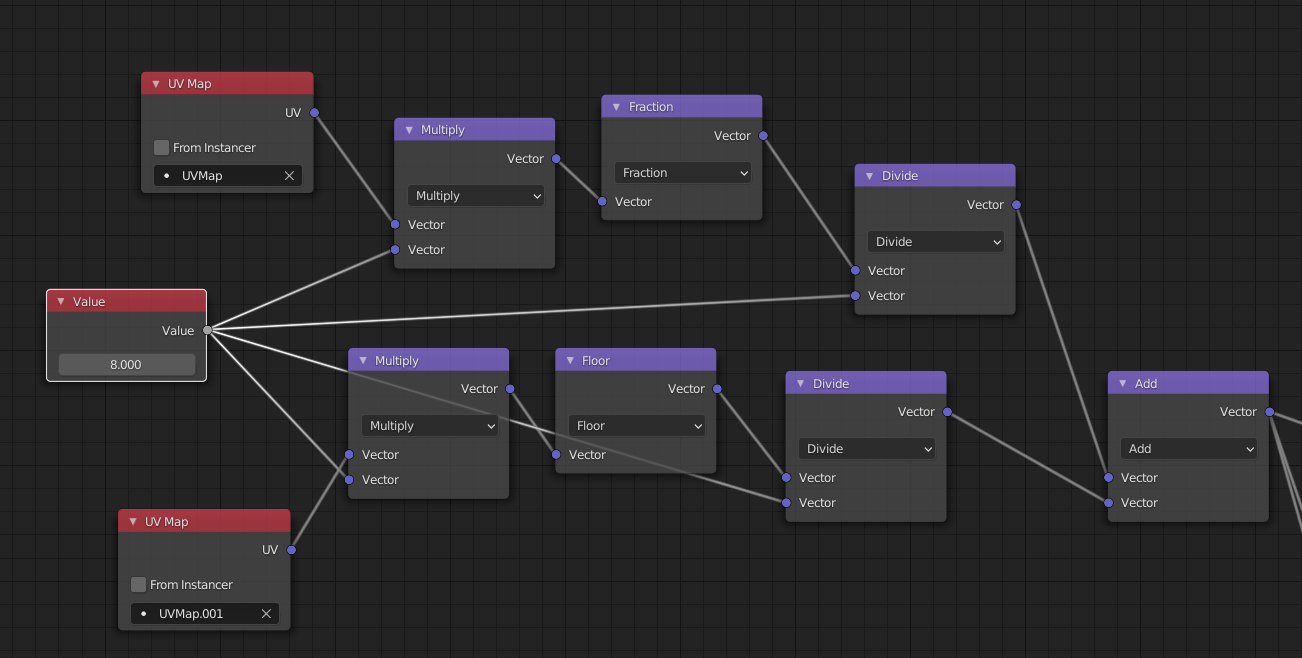Image resolution: width=1302 pixels, height=658 pixels.
Task: Collapse the Divide node fed by Floor
Action: [800, 383]
